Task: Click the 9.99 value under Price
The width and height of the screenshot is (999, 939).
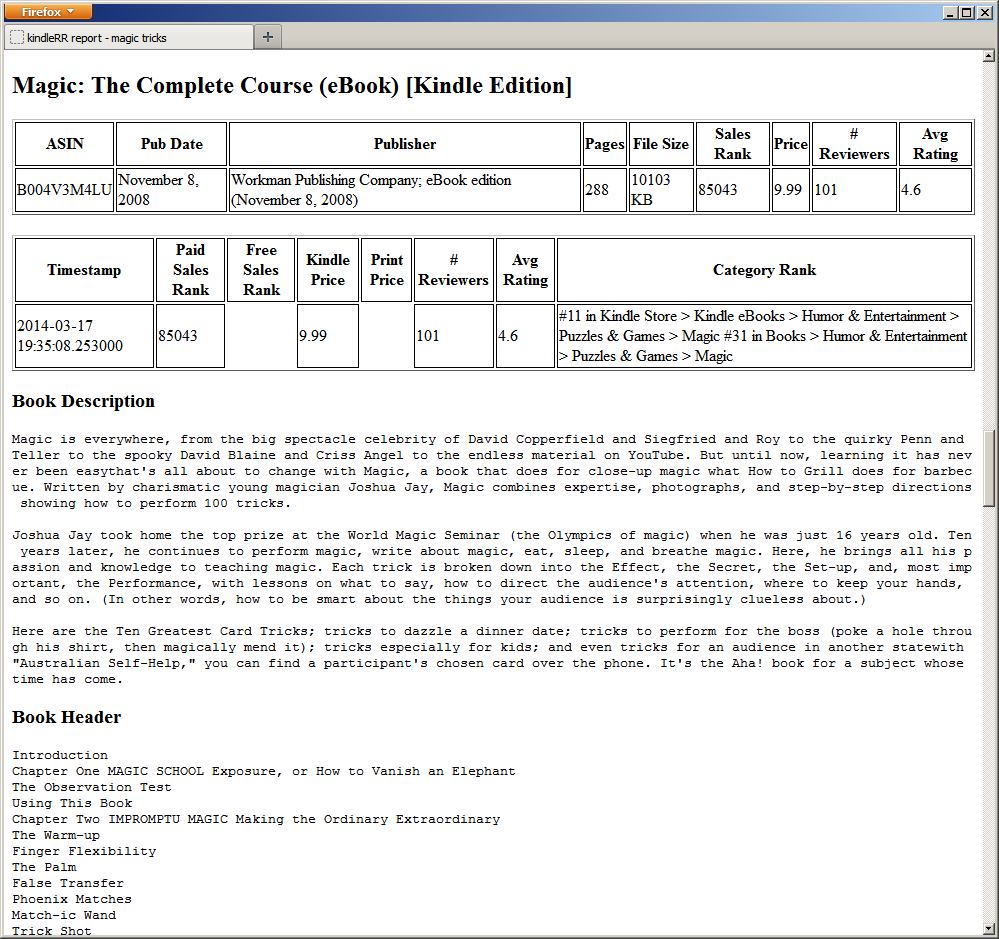Action: [791, 190]
